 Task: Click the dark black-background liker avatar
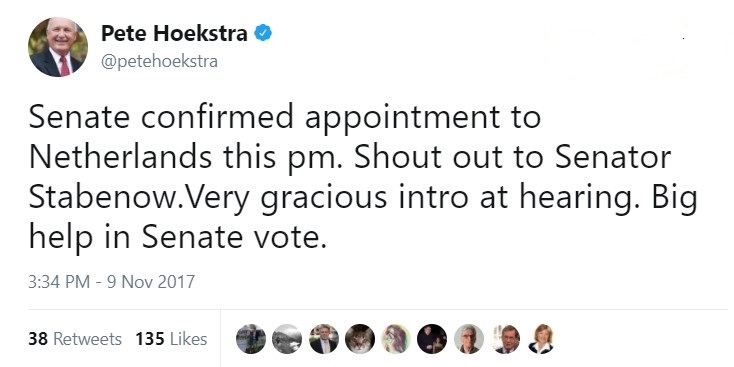click(x=432, y=338)
